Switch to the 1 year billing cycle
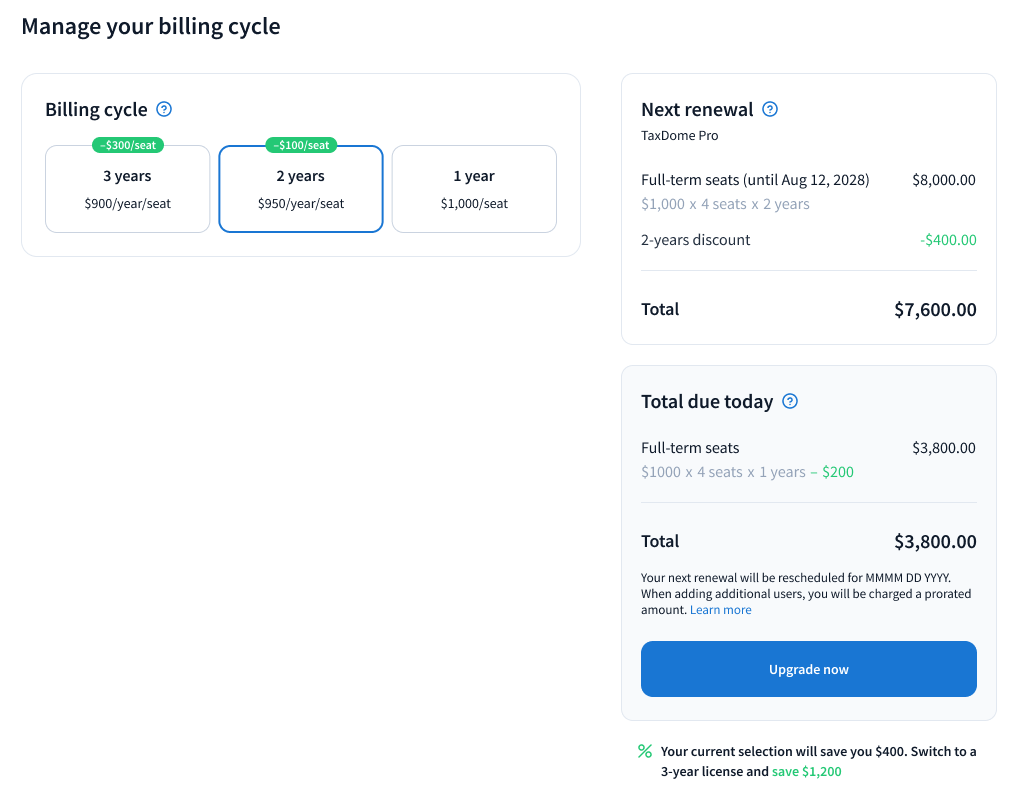The width and height of the screenshot is (1022, 794). (x=474, y=189)
